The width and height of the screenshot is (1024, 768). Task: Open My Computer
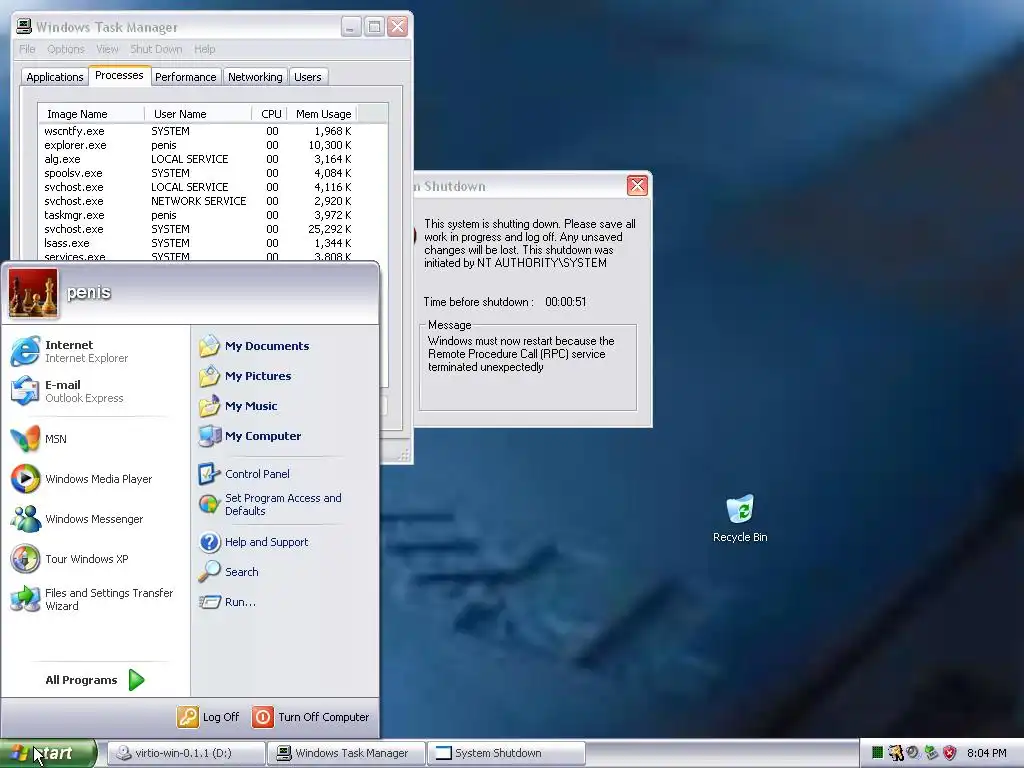pyautogui.click(x=250, y=436)
